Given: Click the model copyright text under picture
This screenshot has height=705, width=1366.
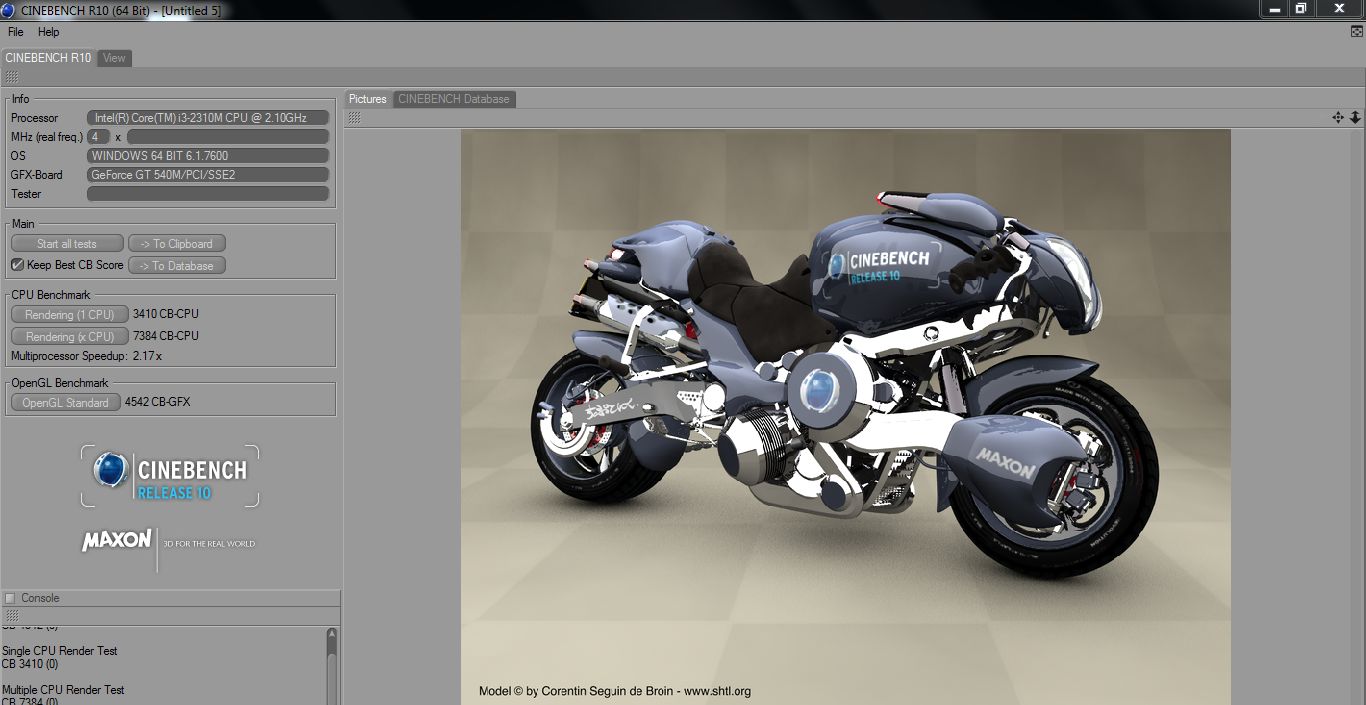Looking at the screenshot, I should (x=615, y=691).
